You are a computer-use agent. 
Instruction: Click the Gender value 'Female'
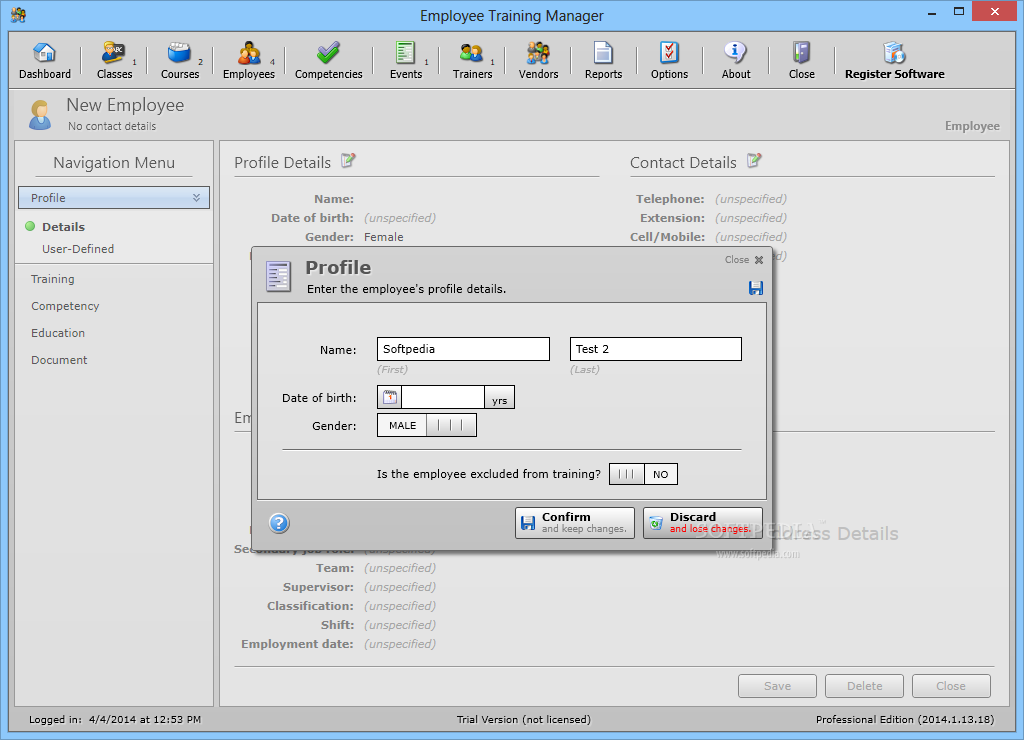pyautogui.click(x=383, y=237)
